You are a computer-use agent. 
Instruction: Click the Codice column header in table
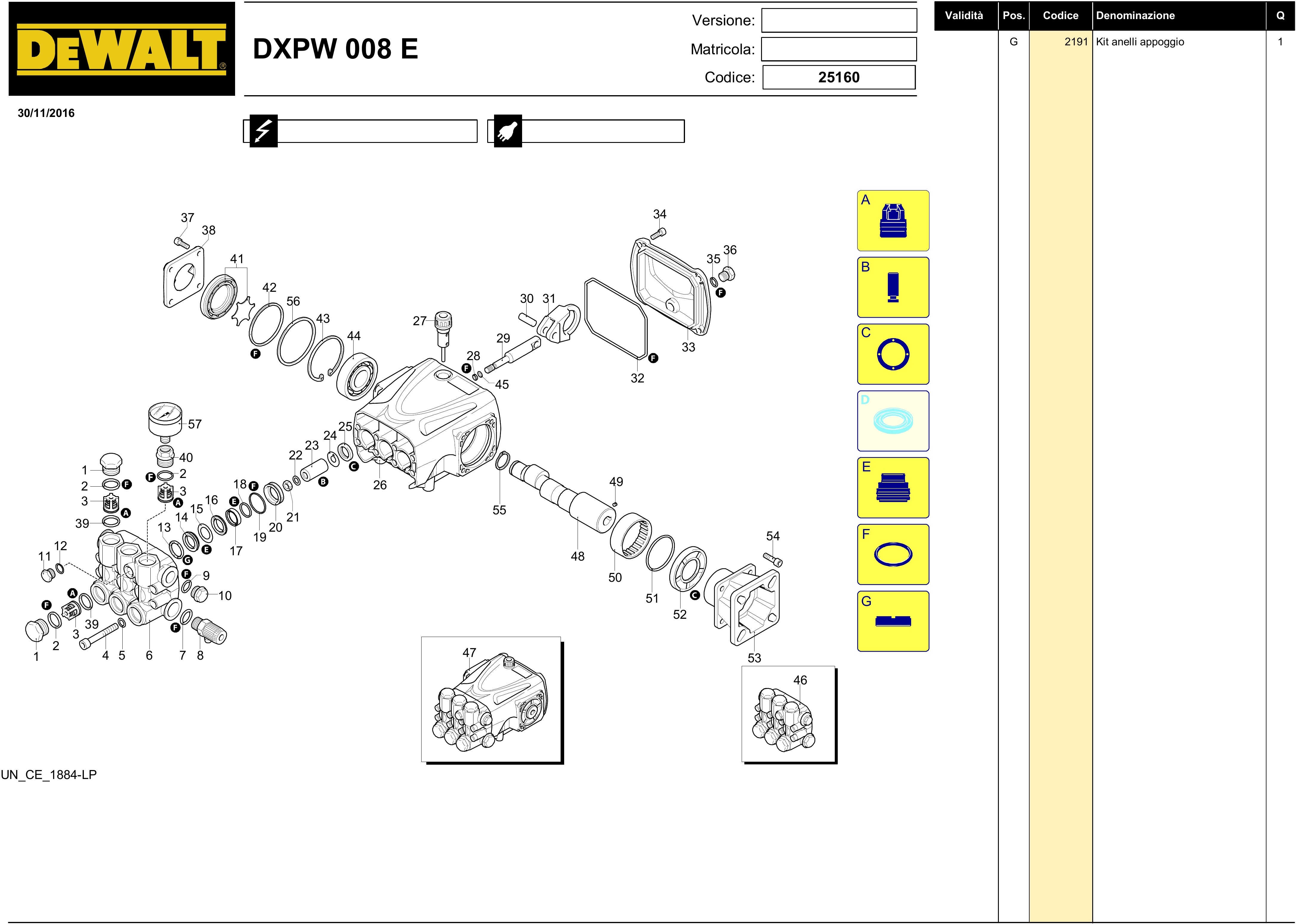coord(1061,16)
